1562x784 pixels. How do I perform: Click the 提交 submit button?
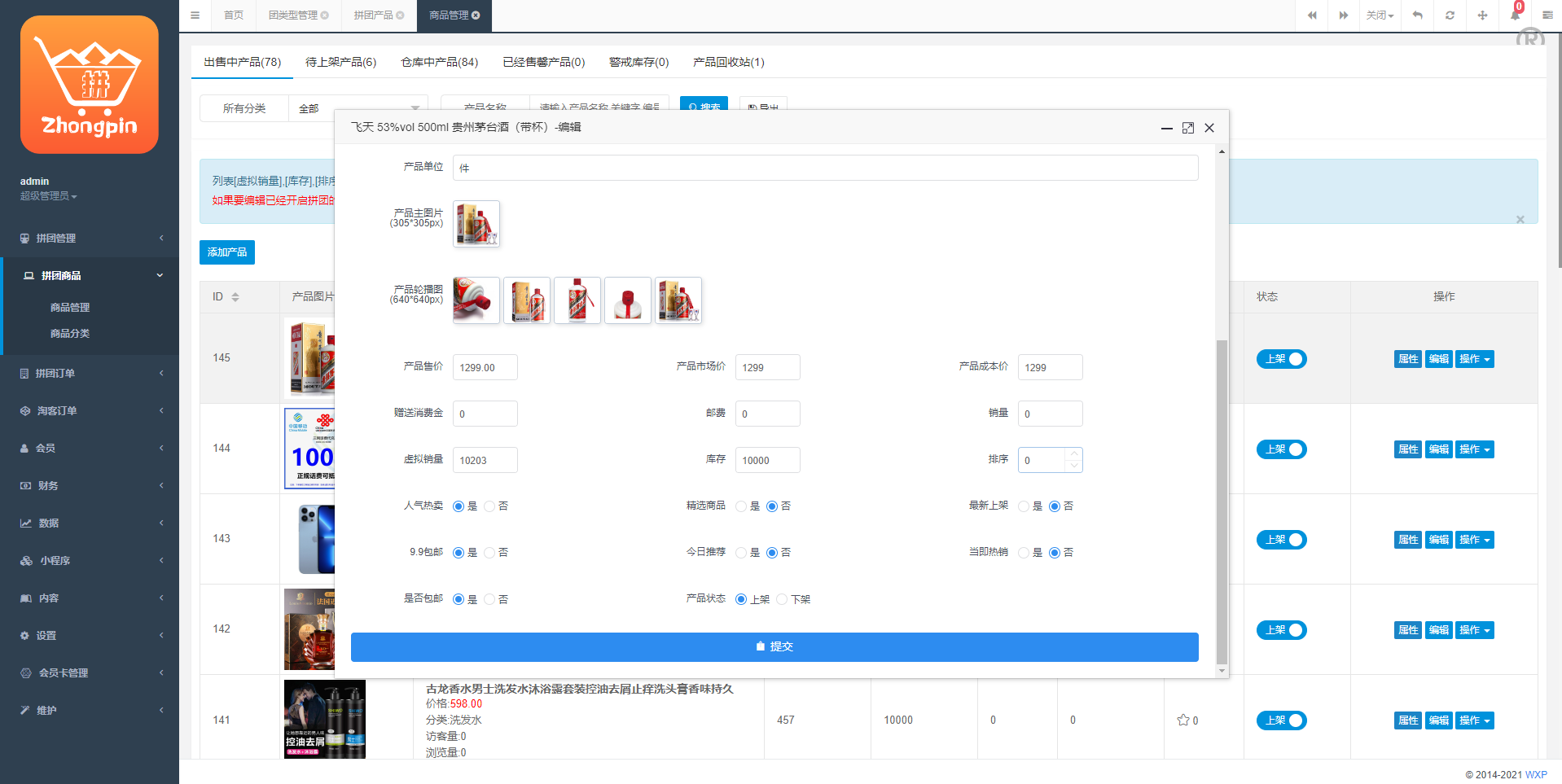(x=774, y=646)
